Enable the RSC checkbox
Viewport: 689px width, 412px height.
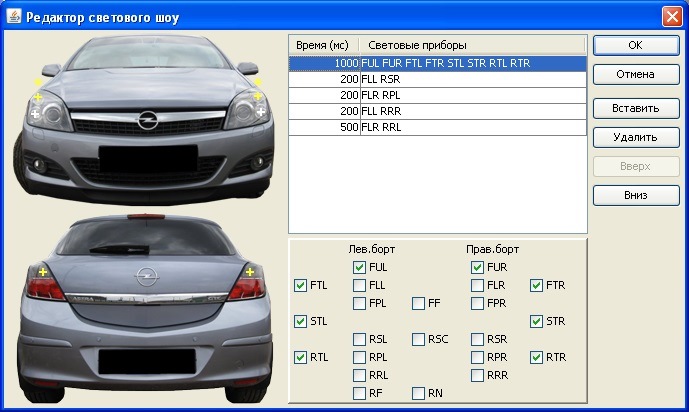click(x=418, y=339)
